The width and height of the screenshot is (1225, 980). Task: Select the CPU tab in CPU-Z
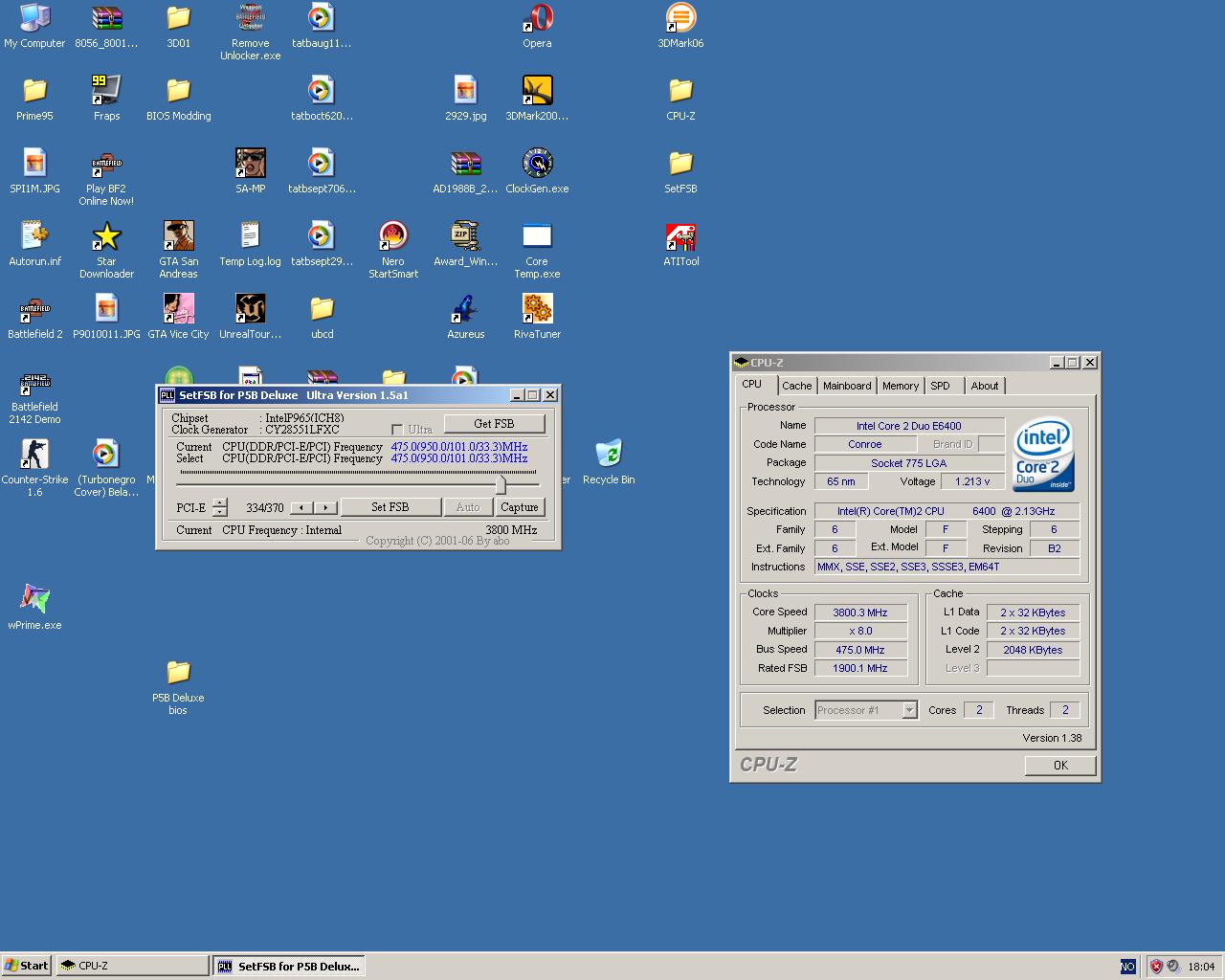click(752, 385)
